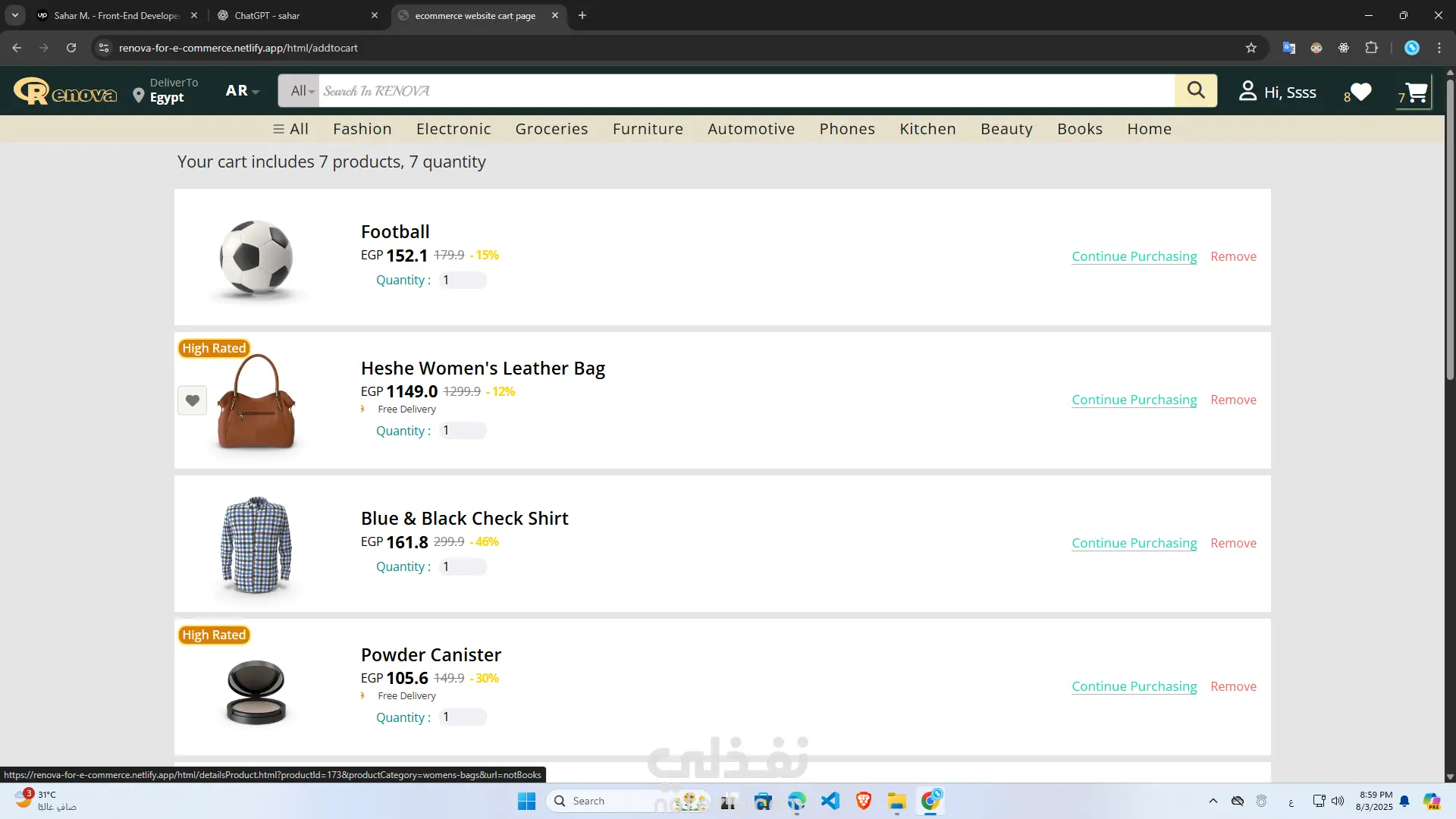Switch to the ChatGPT - sahar tab

[267, 15]
